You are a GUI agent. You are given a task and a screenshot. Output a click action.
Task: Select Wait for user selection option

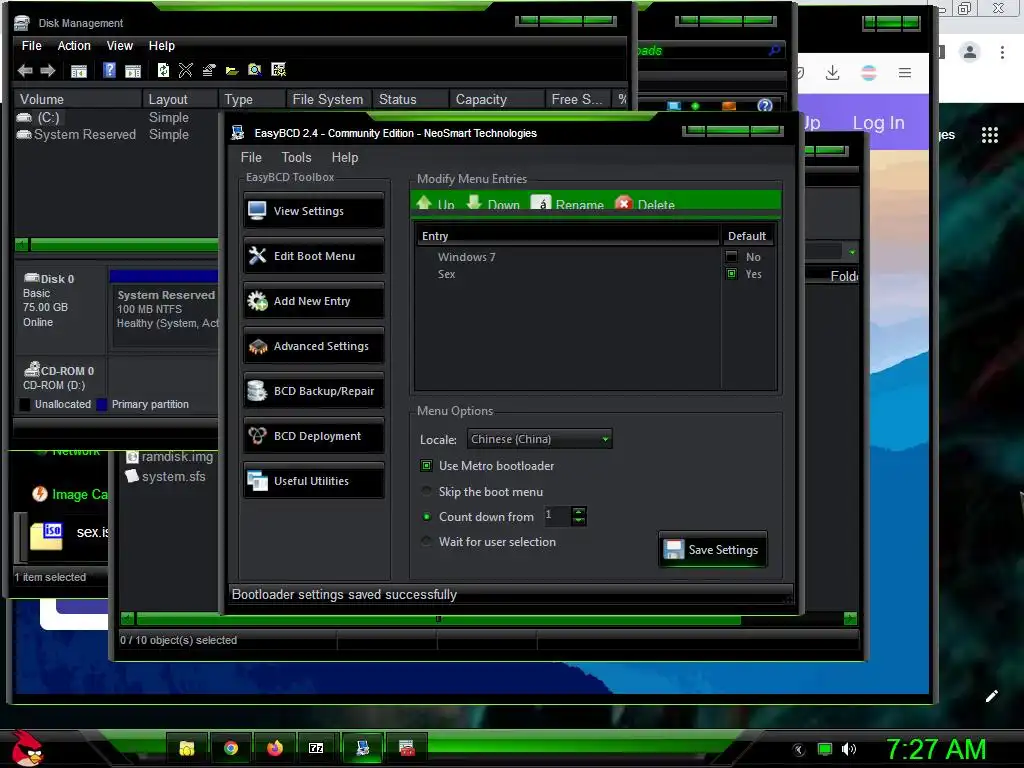tap(489, 541)
